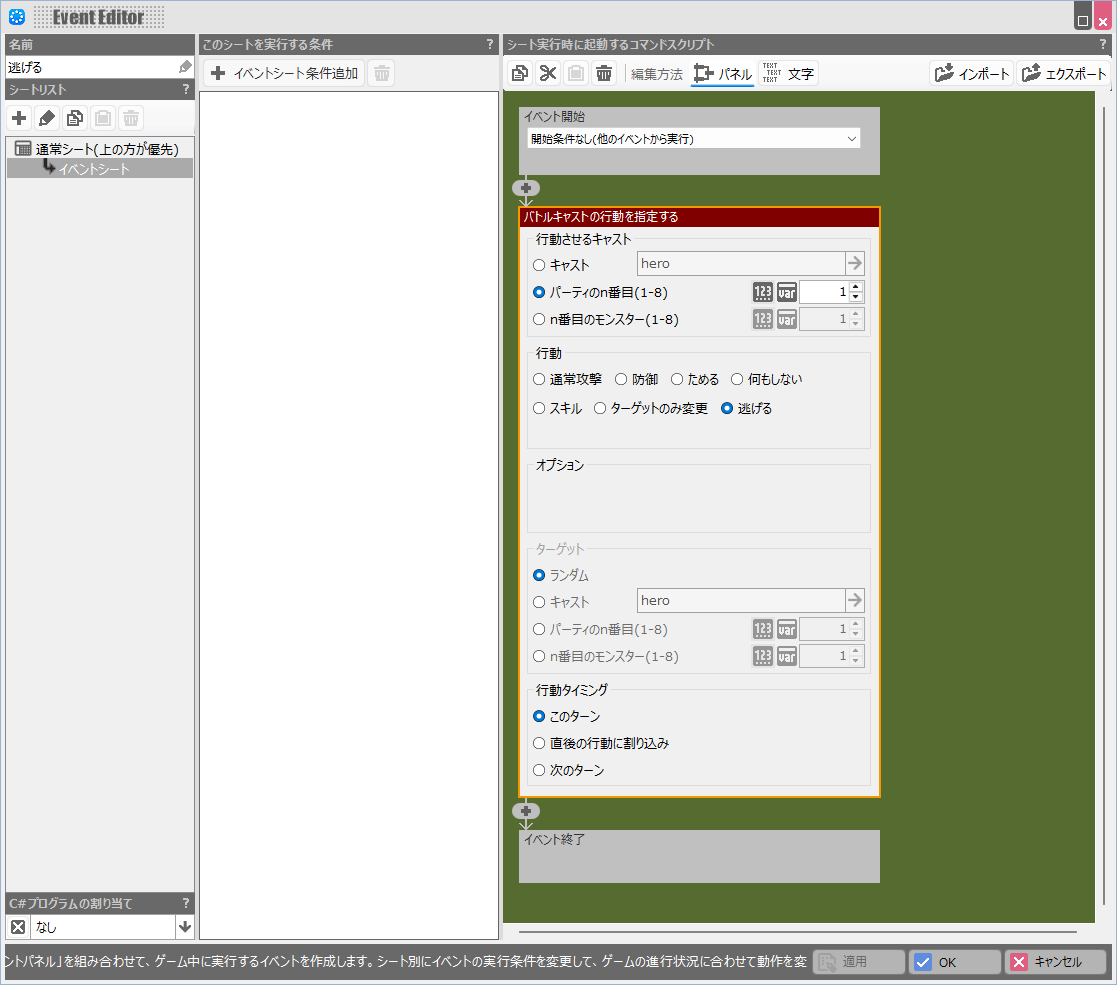
Task: Click the plus node above イベント終了
Action: point(526,811)
